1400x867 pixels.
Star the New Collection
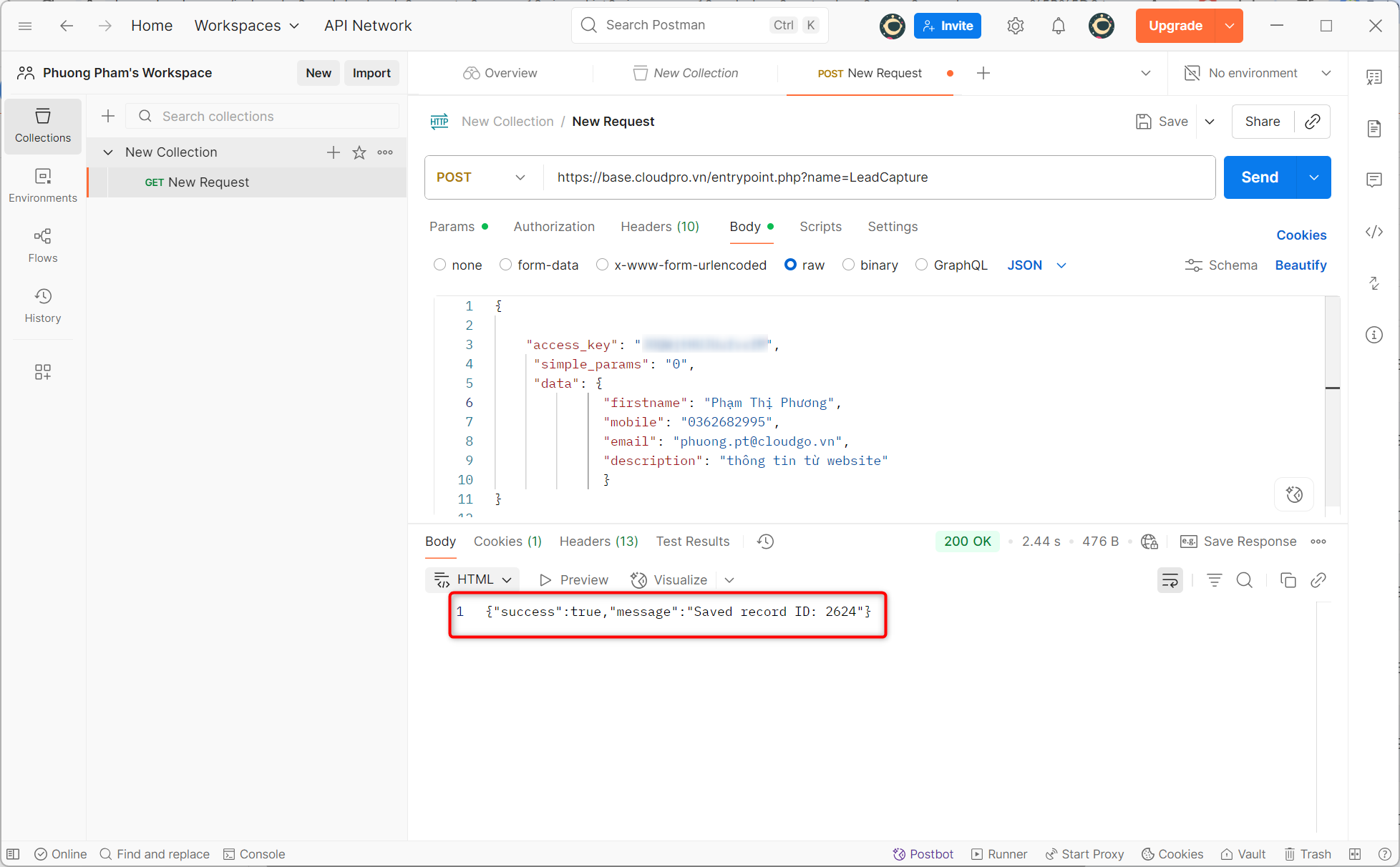click(x=359, y=152)
